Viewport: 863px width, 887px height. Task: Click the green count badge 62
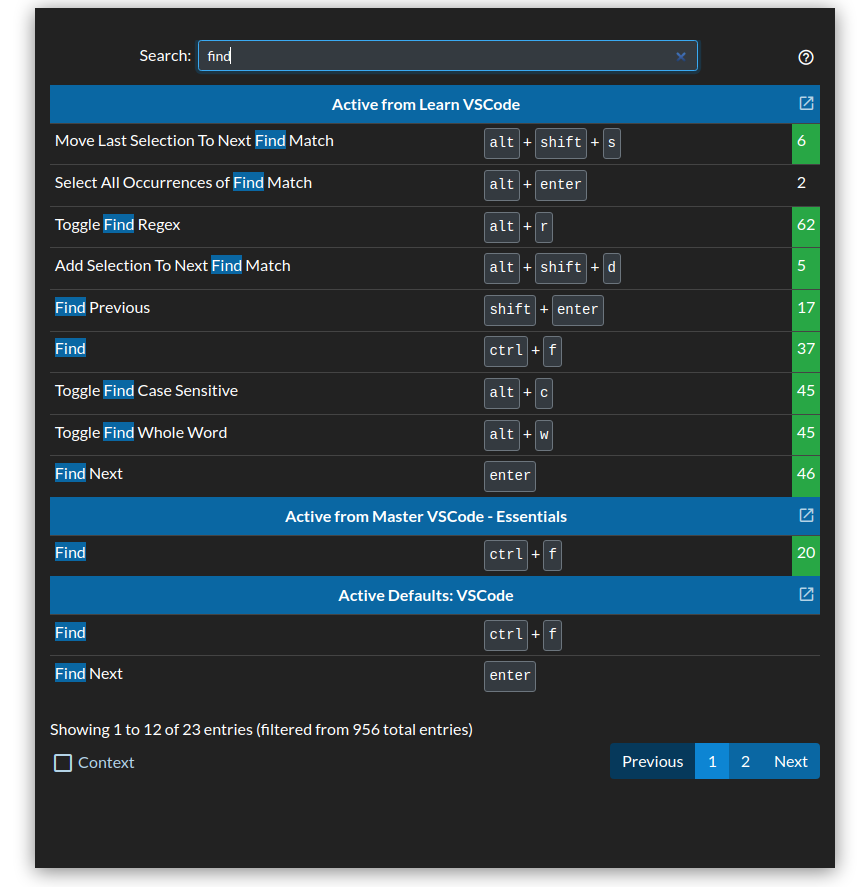pyautogui.click(x=805, y=227)
